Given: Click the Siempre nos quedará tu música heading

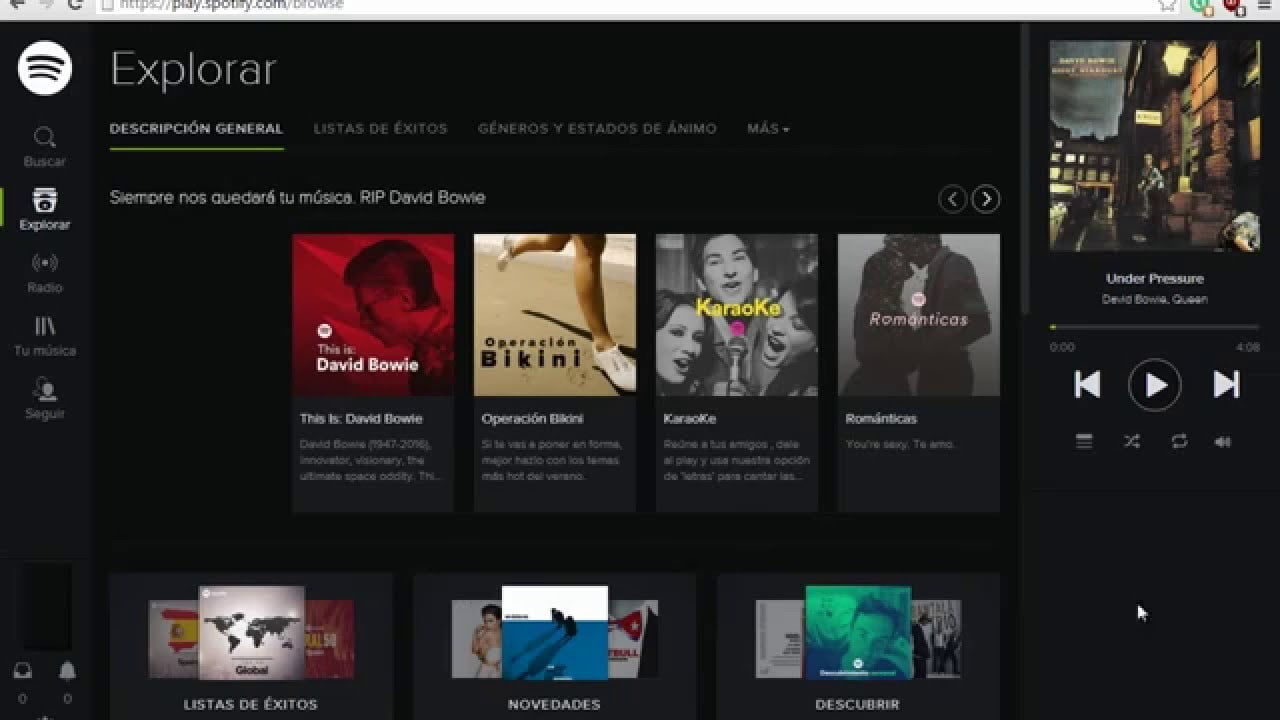Looking at the screenshot, I should [297, 198].
